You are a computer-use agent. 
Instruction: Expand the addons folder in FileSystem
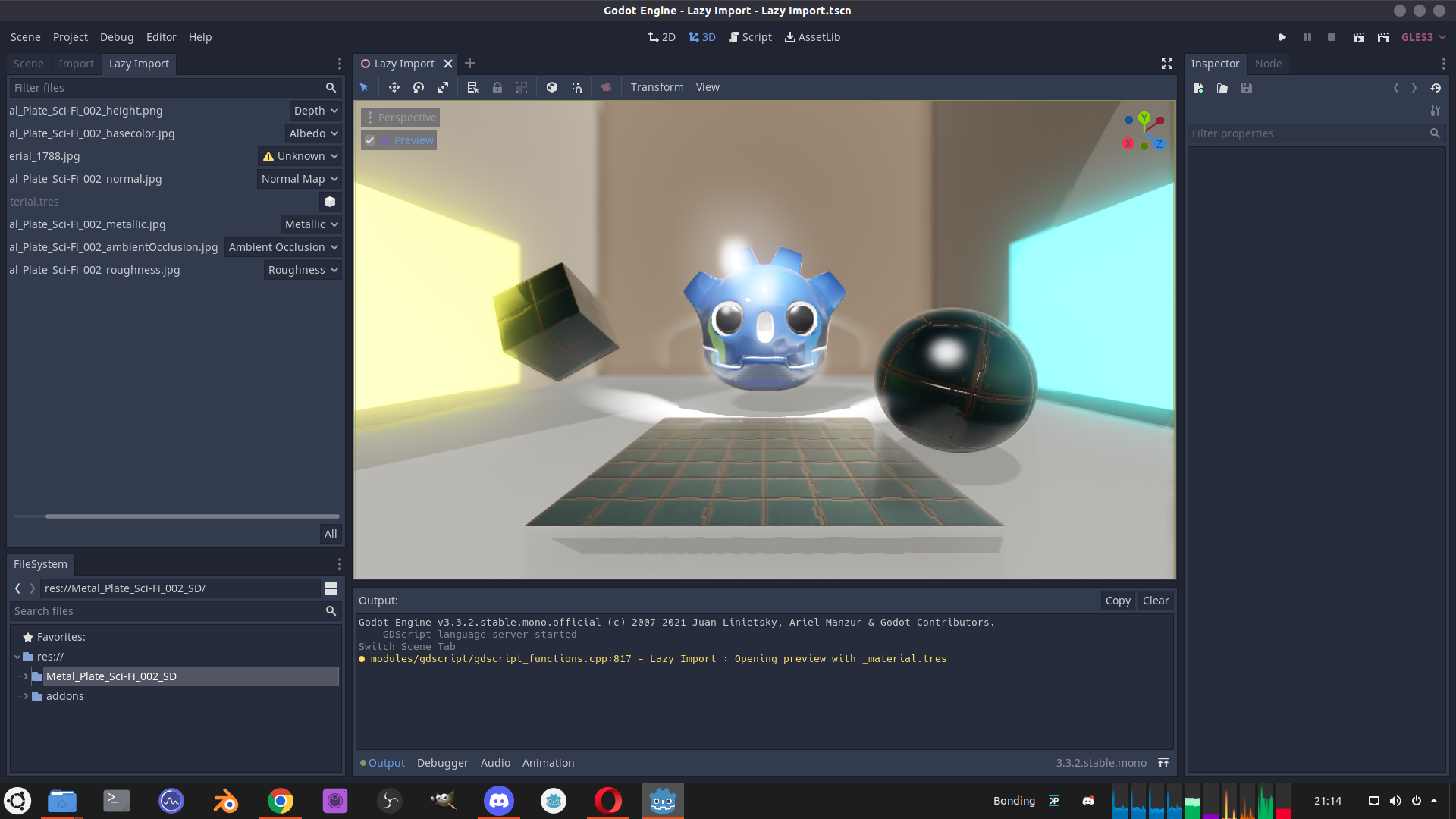pos(26,696)
